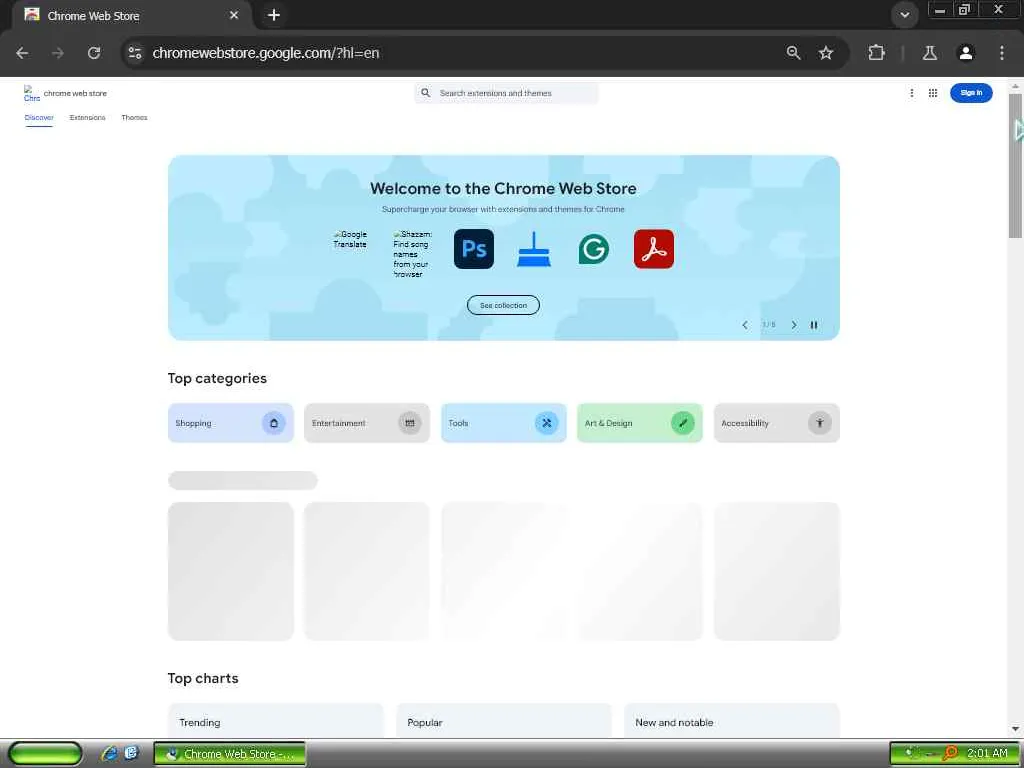
Task: Click the address bar URL
Action: [266, 53]
